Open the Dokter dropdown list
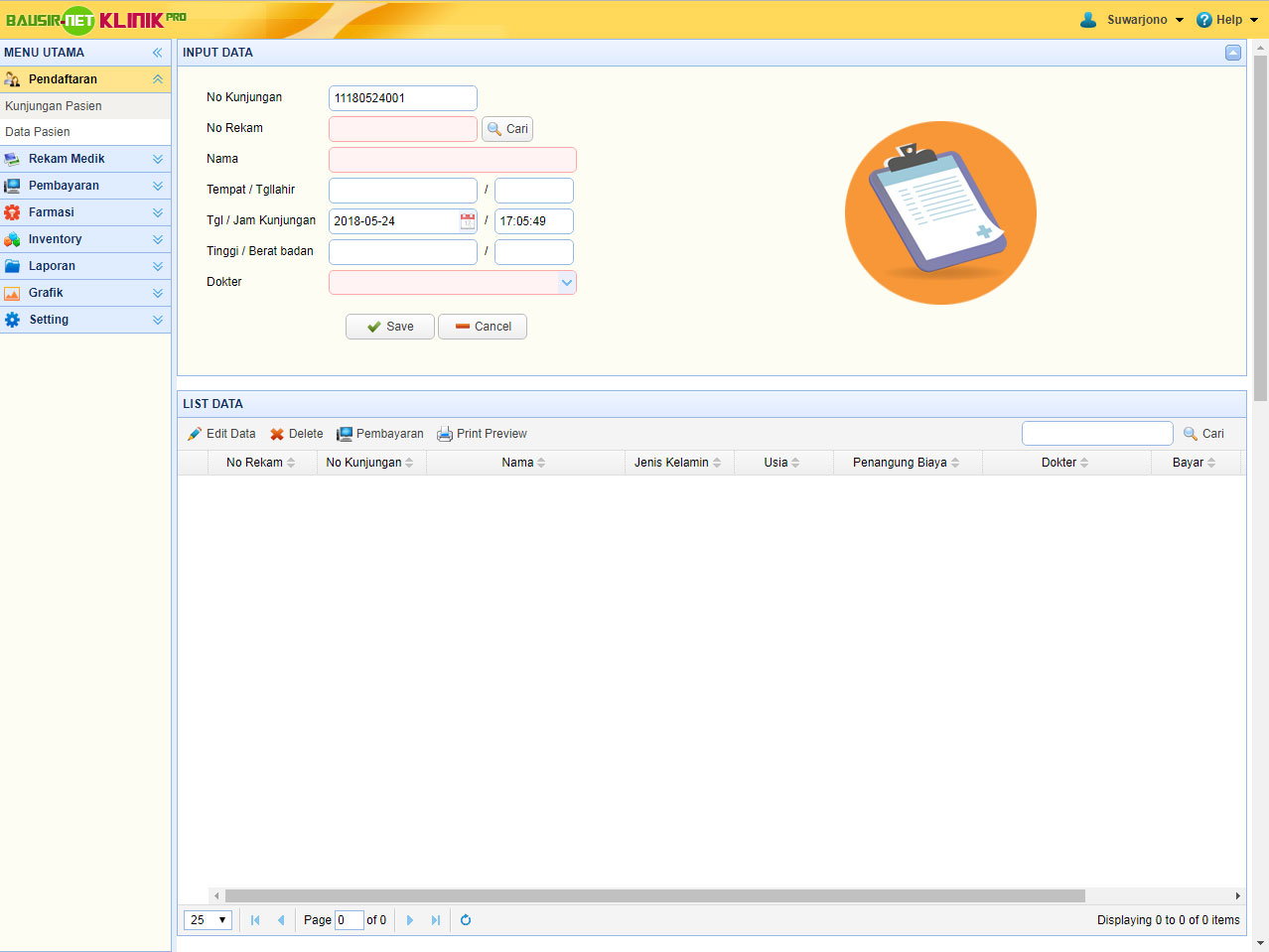 point(566,283)
